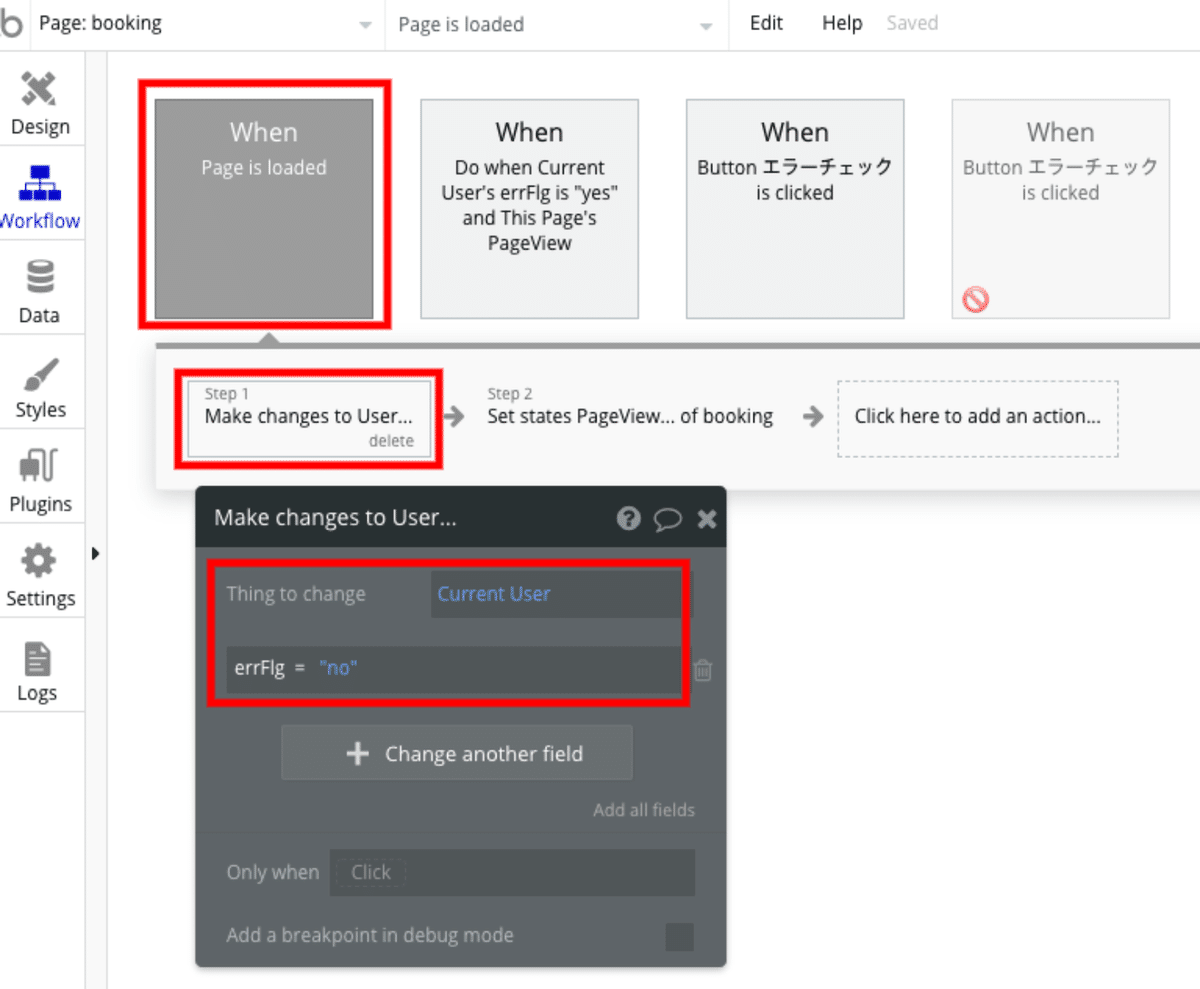Viewport: 1200px width, 989px height.
Task: Open the Edit menu
Action: coord(766,23)
